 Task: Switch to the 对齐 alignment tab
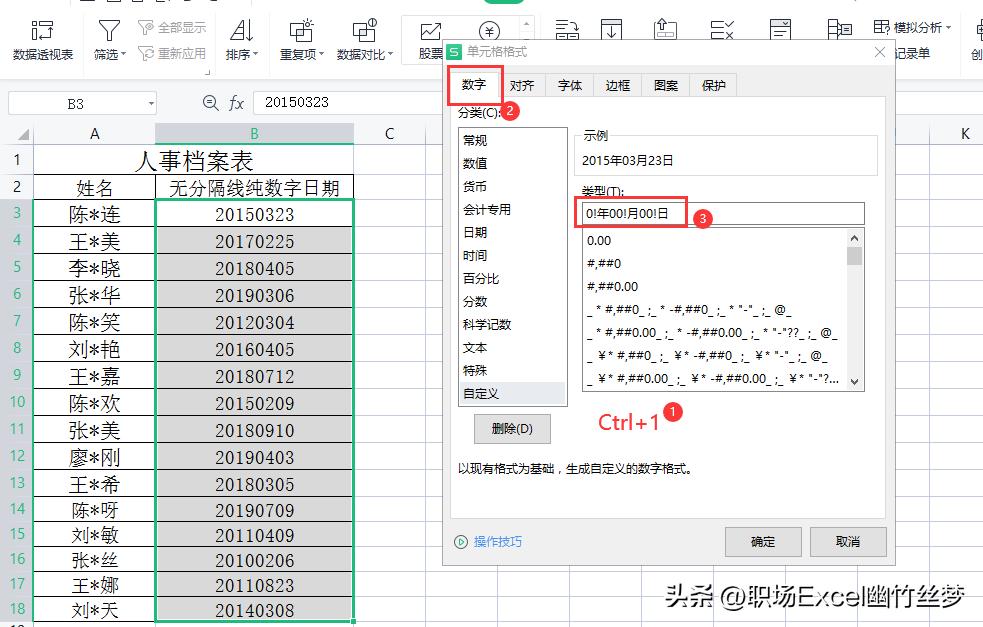point(524,85)
